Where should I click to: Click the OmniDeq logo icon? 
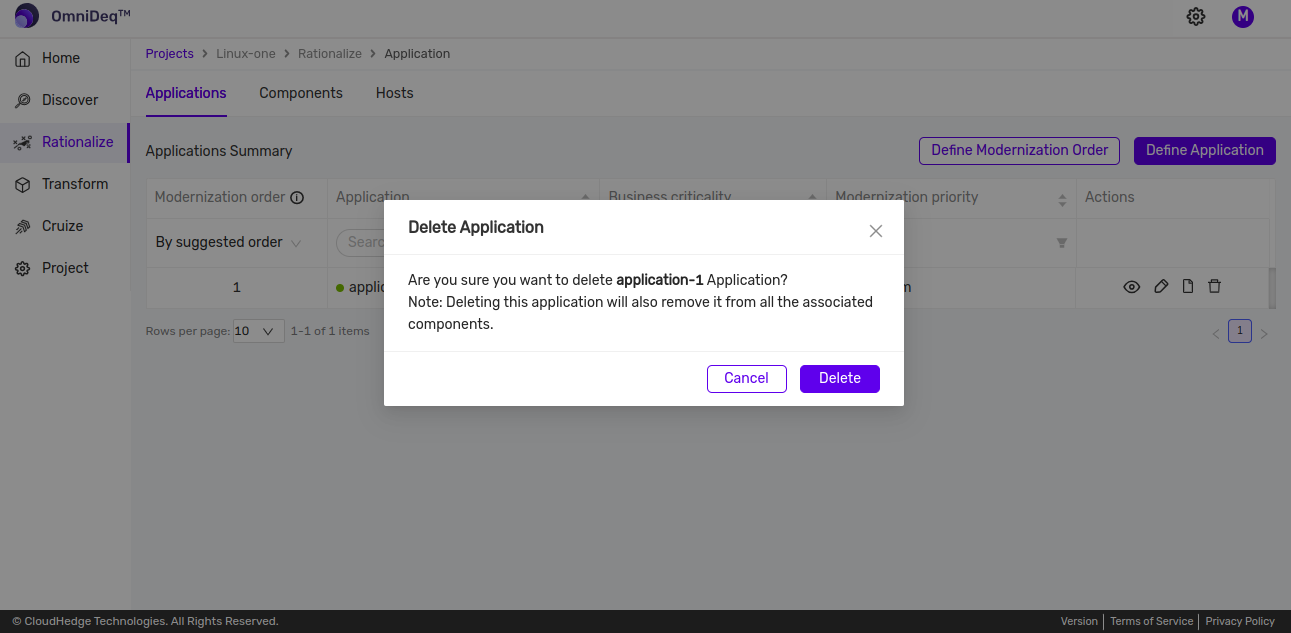pos(27,16)
